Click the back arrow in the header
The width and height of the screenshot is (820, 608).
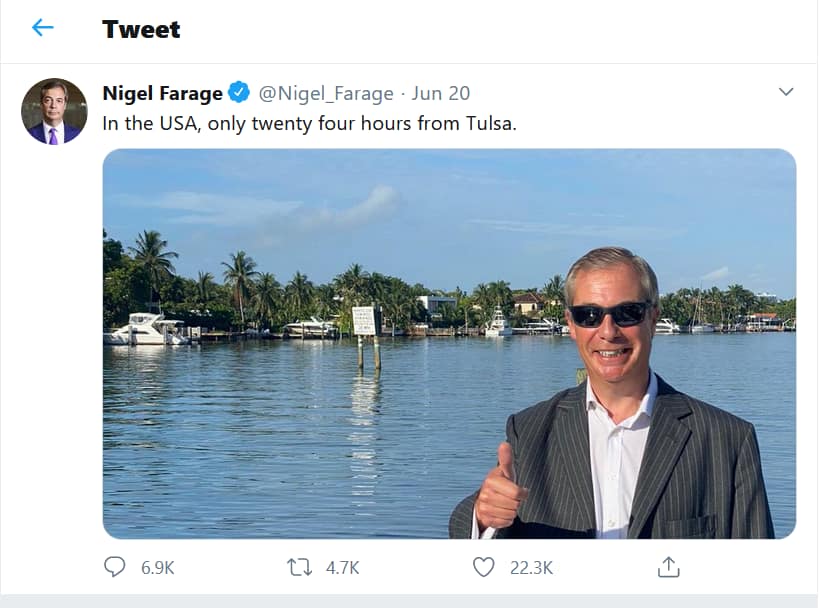[x=42, y=28]
